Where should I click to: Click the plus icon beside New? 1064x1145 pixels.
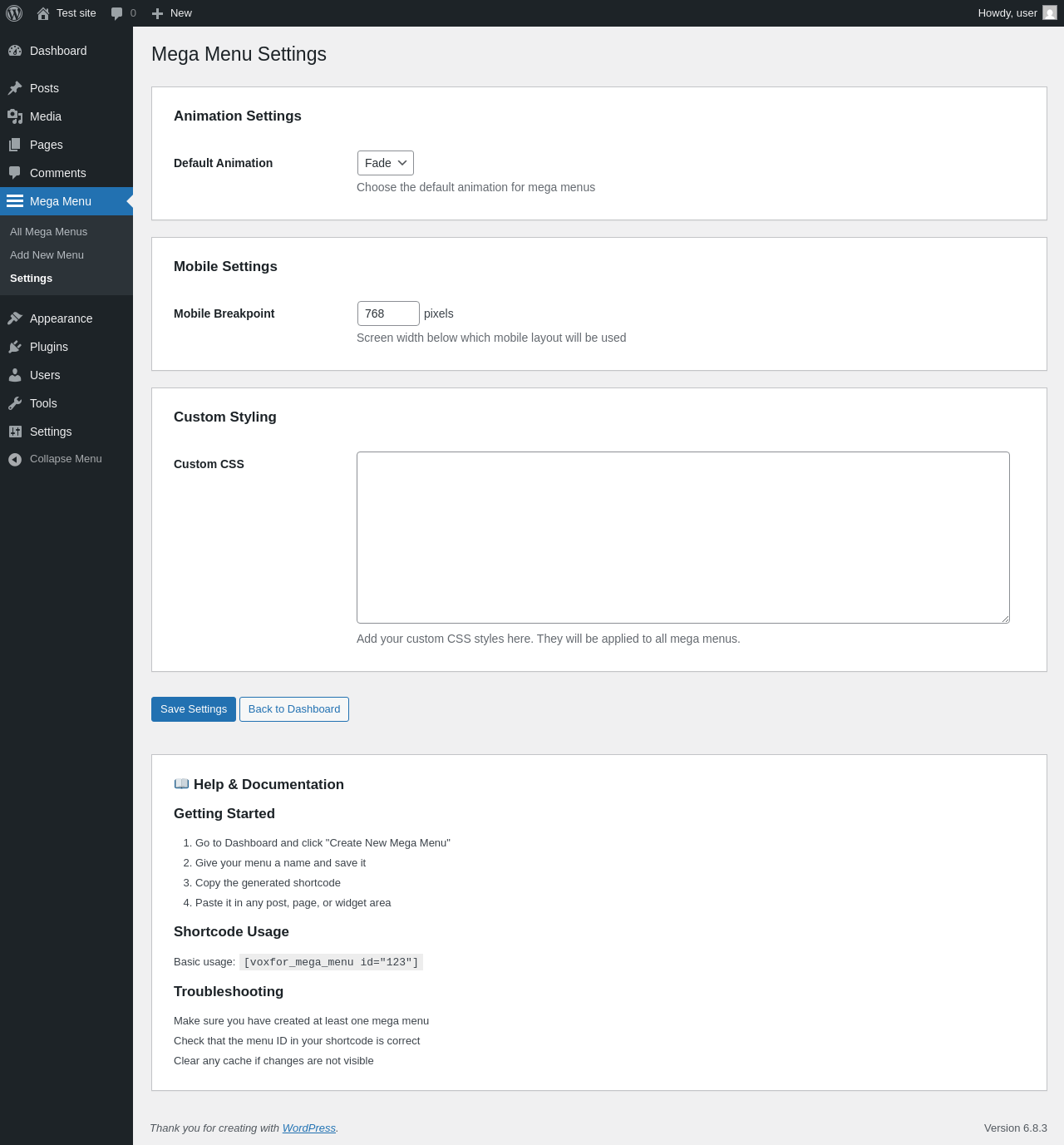157,13
